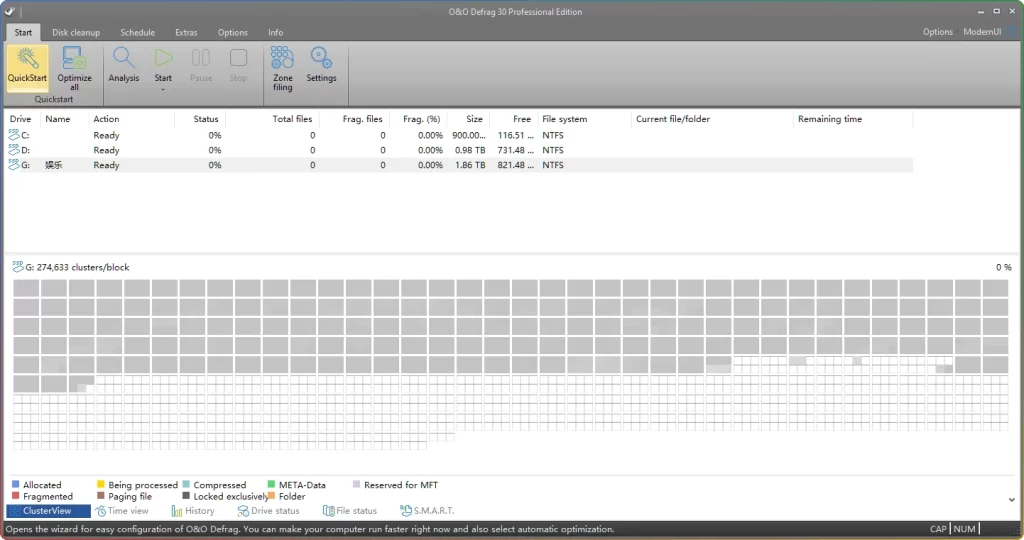Click the 821.48 free space cell
1024x540 pixels.
tap(515, 165)
